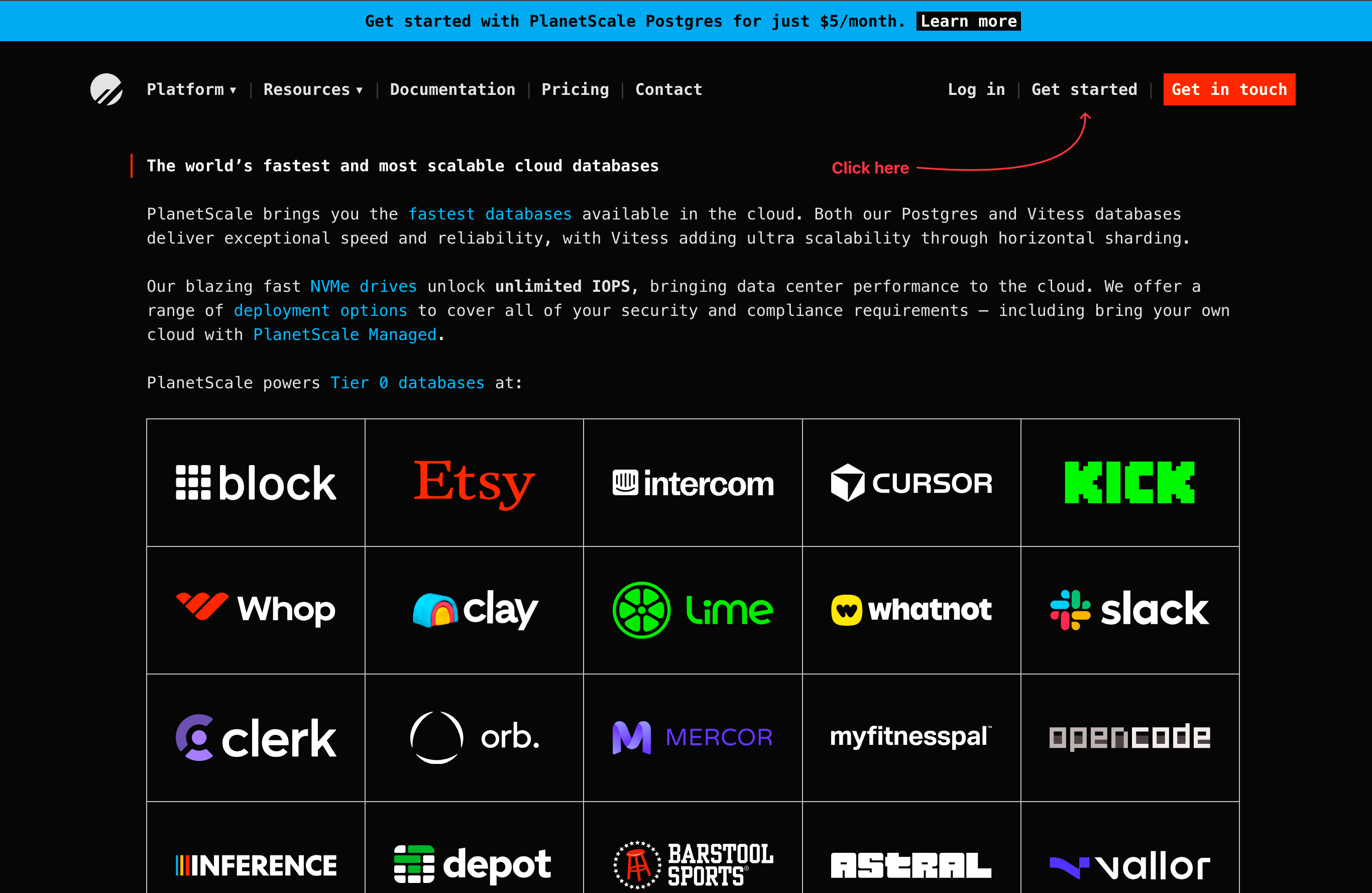Viewport: 1372px width, 893px height.
Task: Select the Kick logo tile
Action: pyautogui.click(x=1130, y=483)
